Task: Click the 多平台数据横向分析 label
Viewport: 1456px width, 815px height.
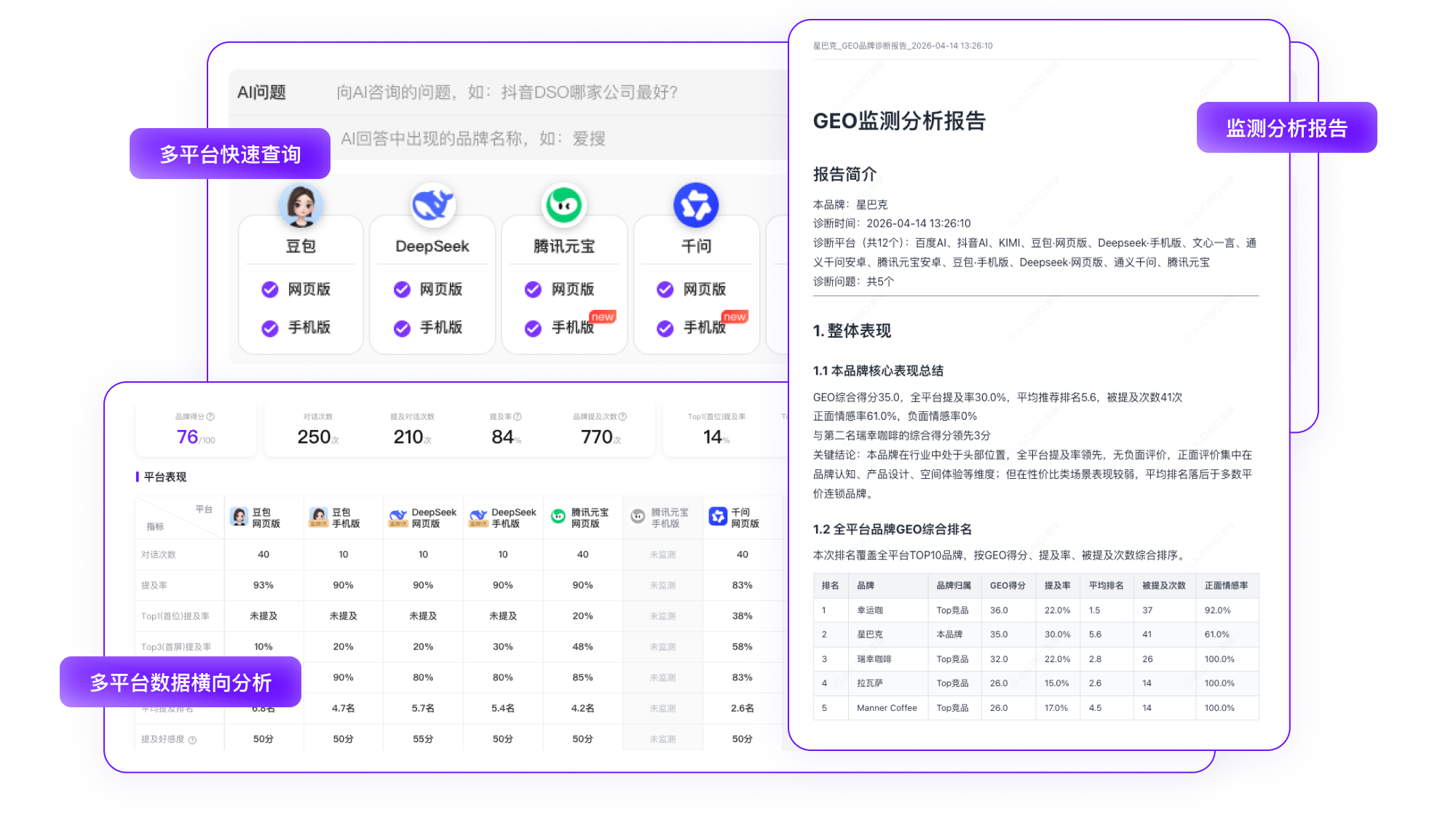Action: 181,683
